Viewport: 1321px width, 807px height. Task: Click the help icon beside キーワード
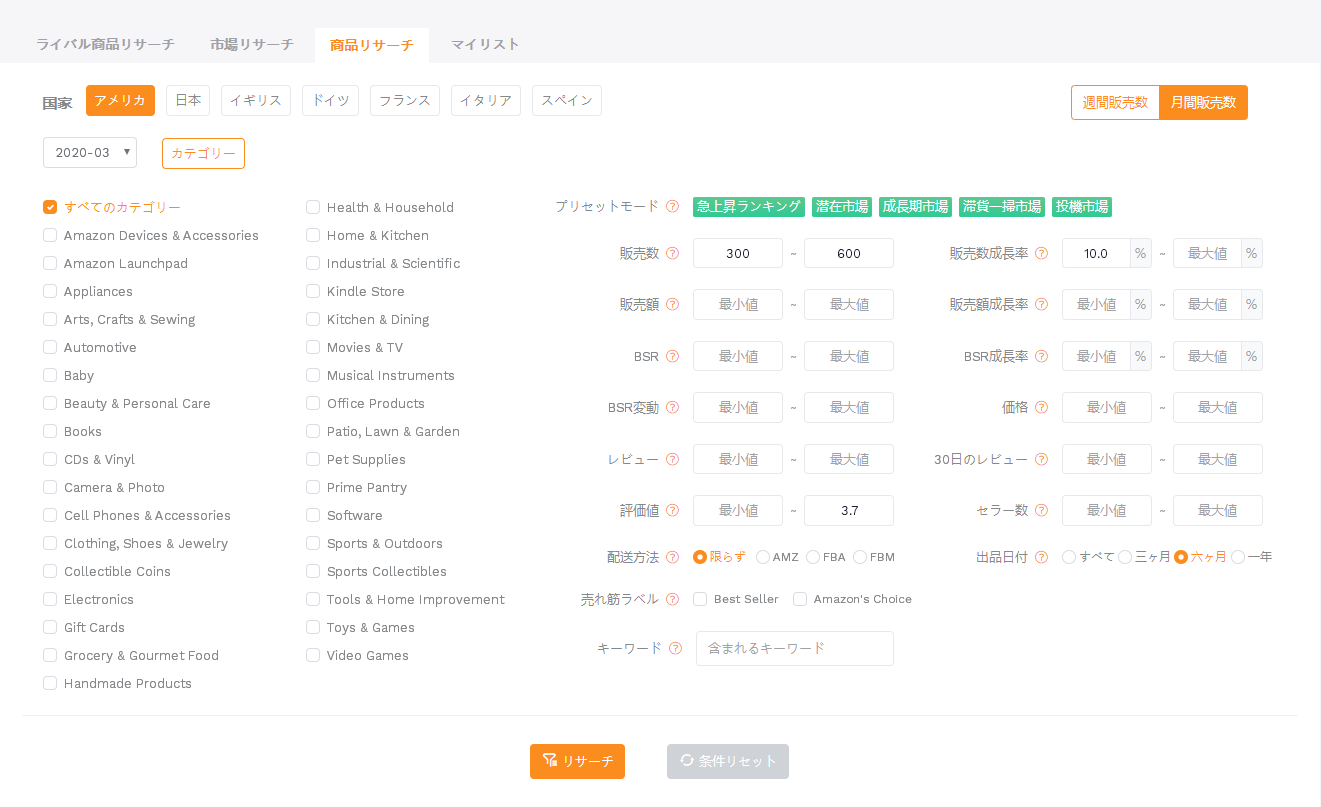click(x=675, y=648)
